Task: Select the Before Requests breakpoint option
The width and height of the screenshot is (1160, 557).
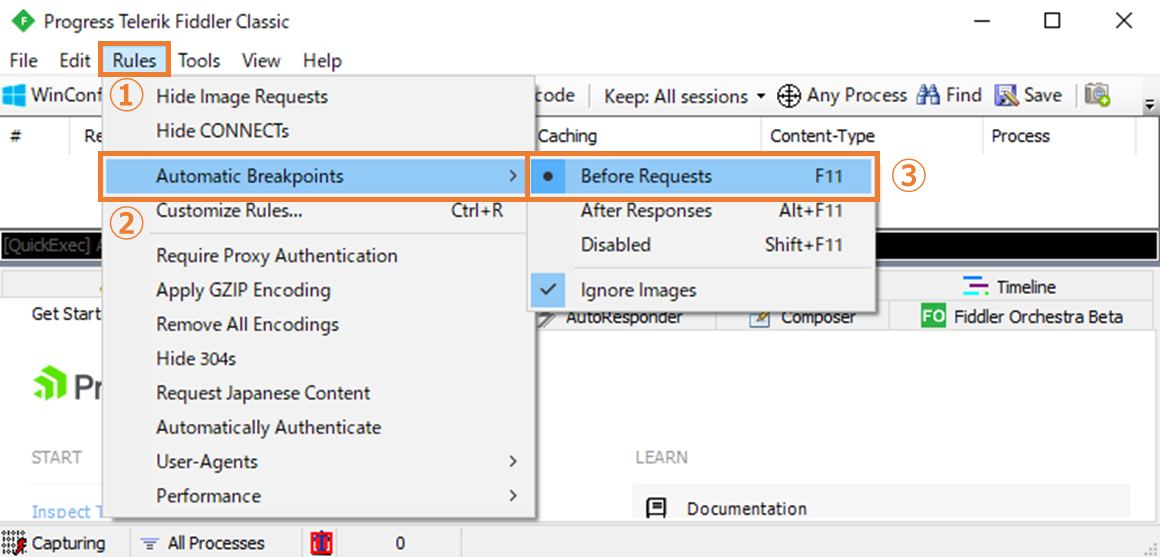Action: (646, 177)
